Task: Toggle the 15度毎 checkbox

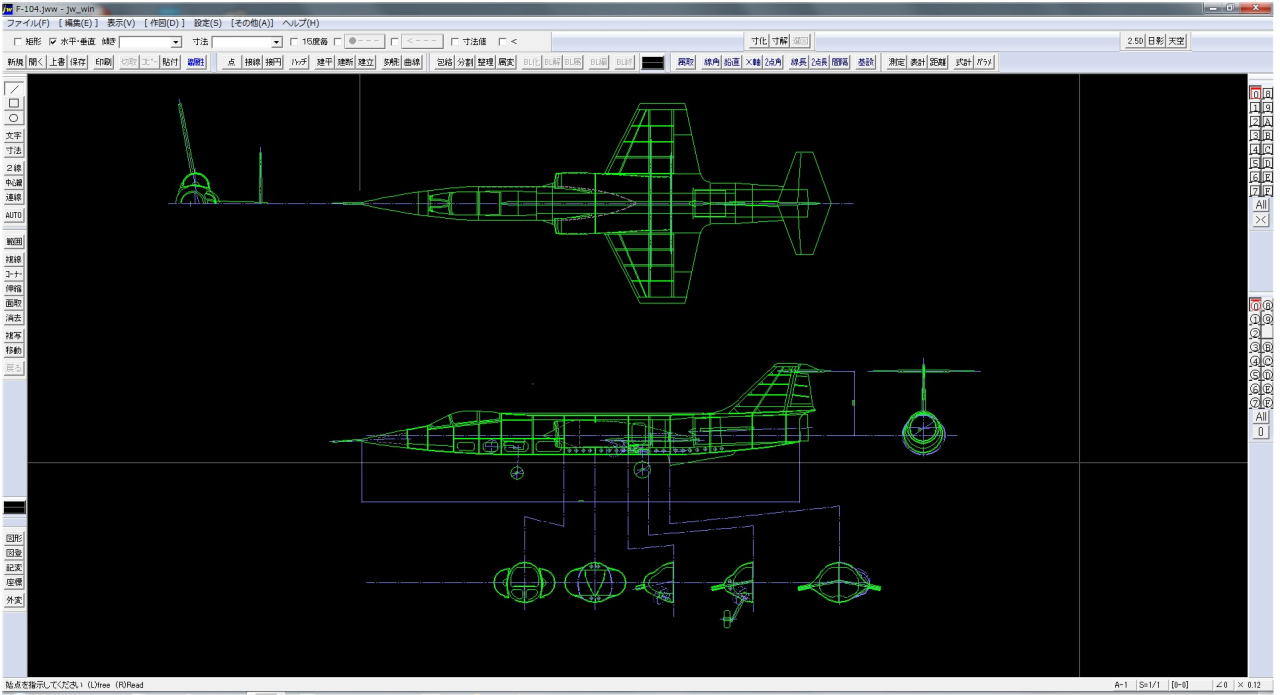Action: 293,42
